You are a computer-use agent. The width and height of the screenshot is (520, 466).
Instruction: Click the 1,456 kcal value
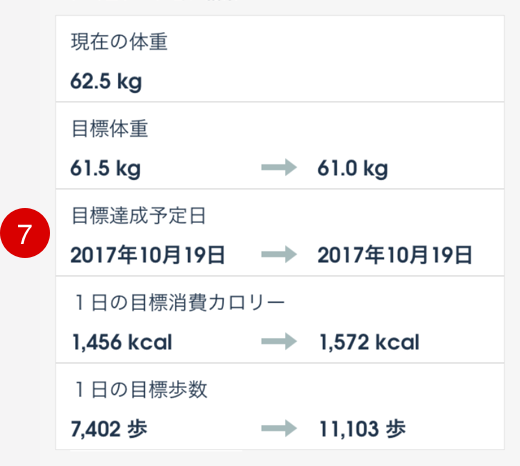click(122, 342)
